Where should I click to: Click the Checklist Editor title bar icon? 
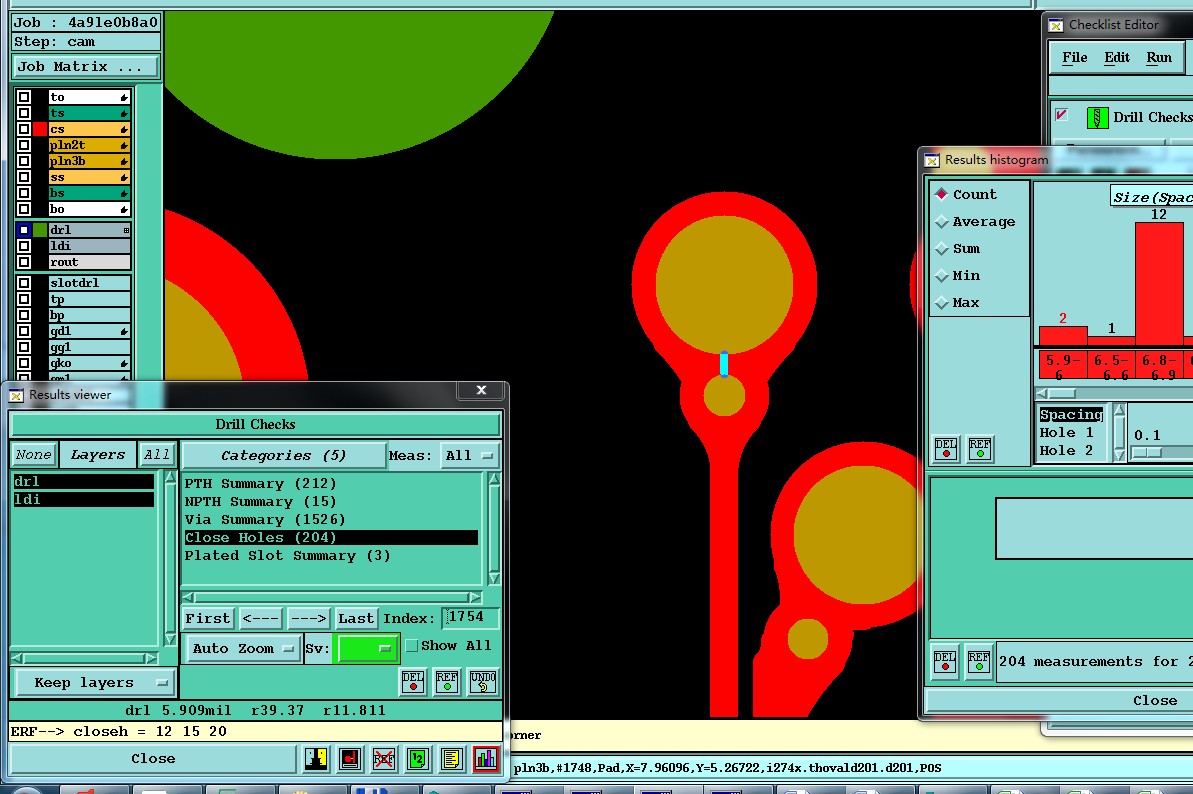pos(1055,26)
